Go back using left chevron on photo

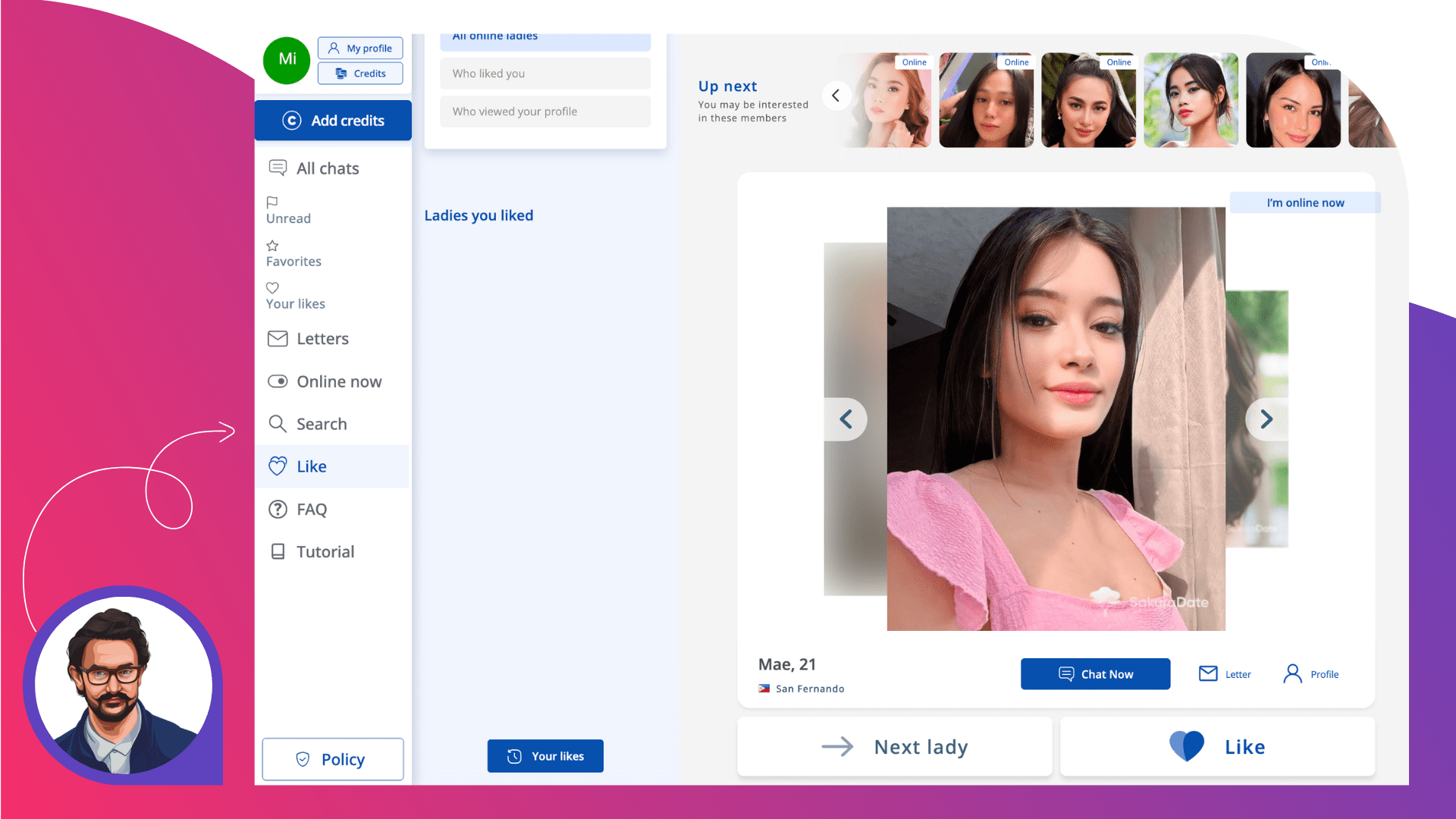pos(846,419)
